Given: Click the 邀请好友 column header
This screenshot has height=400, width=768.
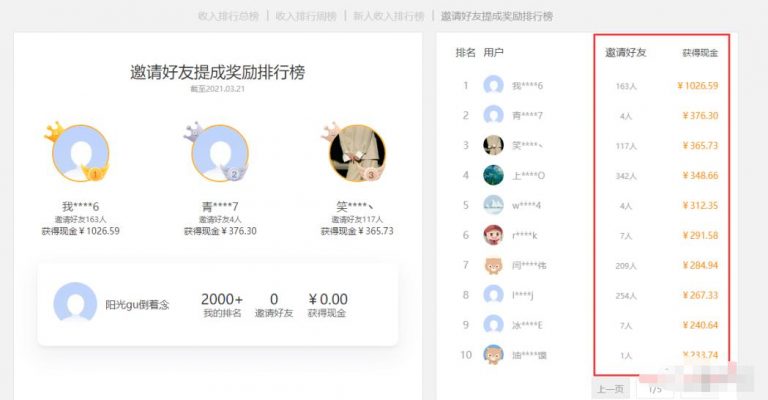Looking at the screenshot, I should pos(626,52).
